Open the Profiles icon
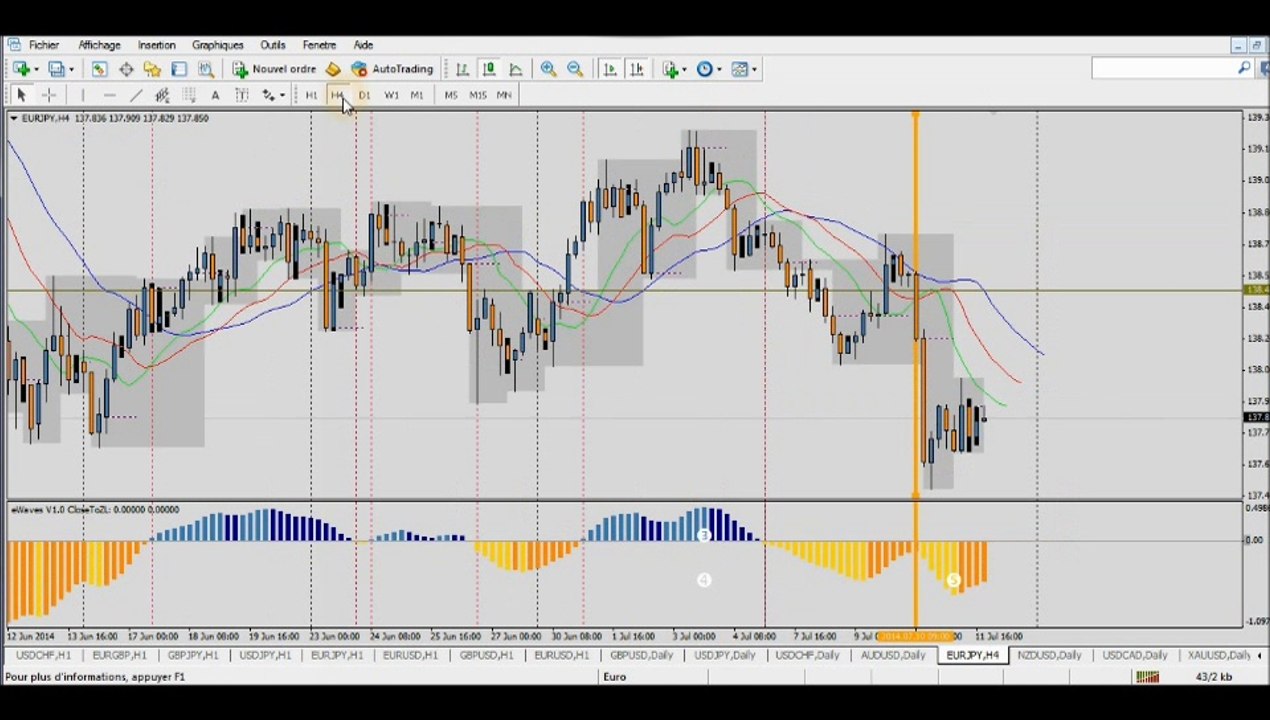The image size is (1270, 720). click(x=56, y=69)
